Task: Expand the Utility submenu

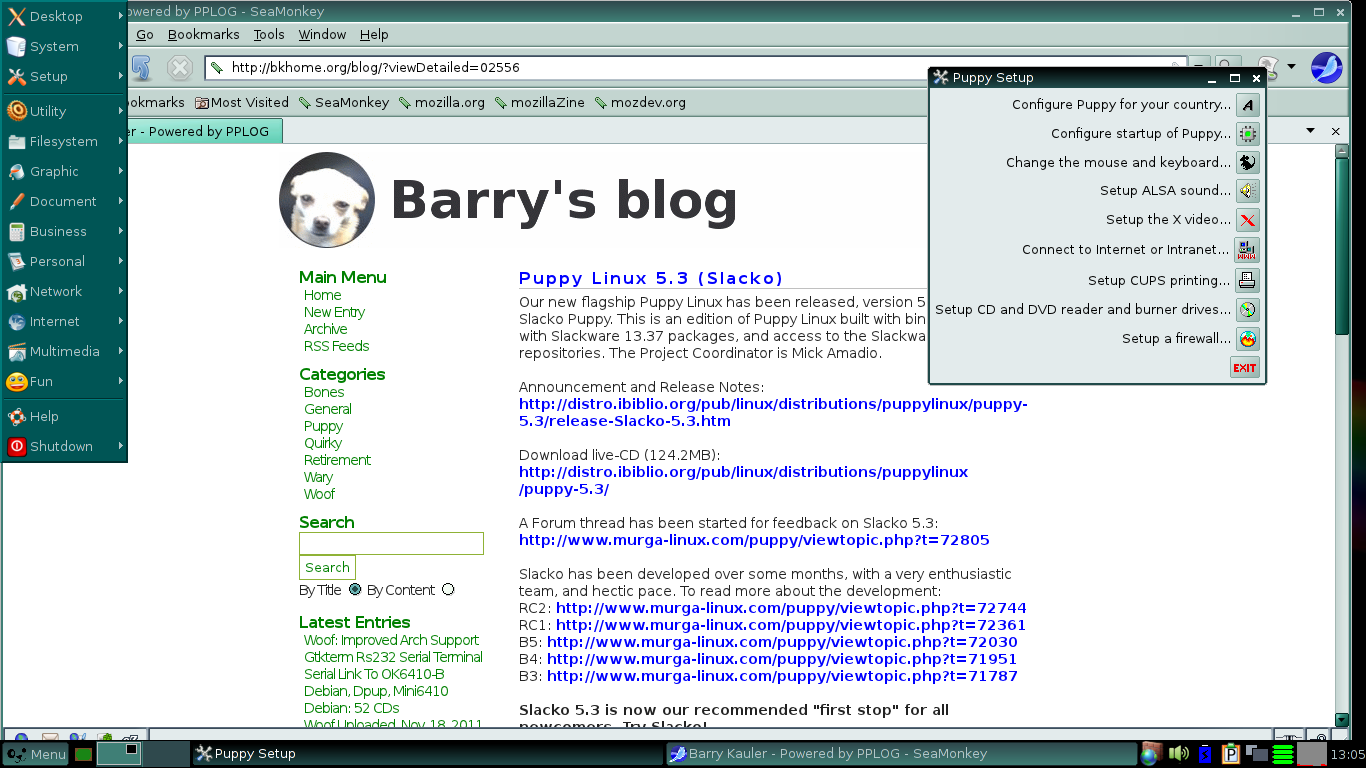Action: (64, 111)
